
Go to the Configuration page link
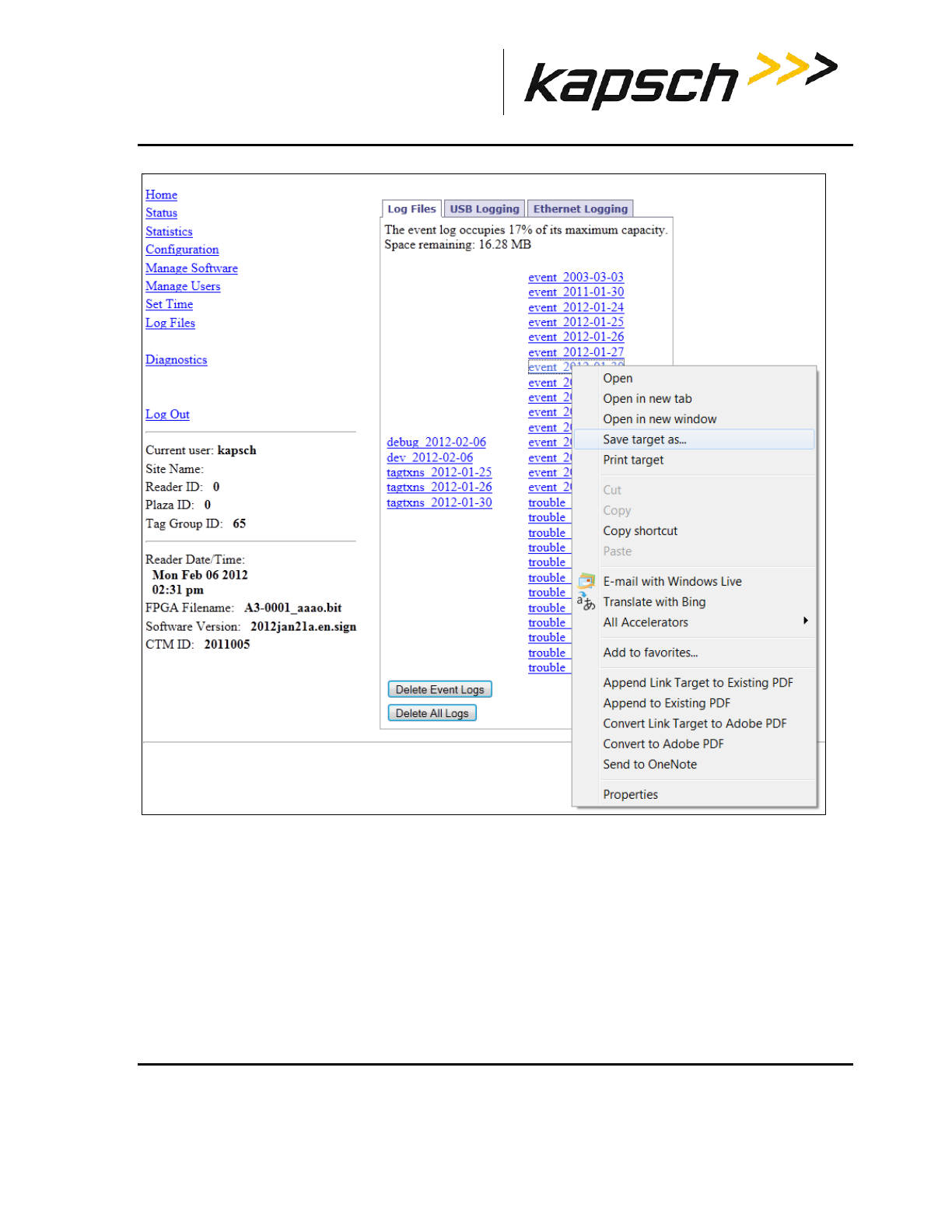tap(182, 249)
